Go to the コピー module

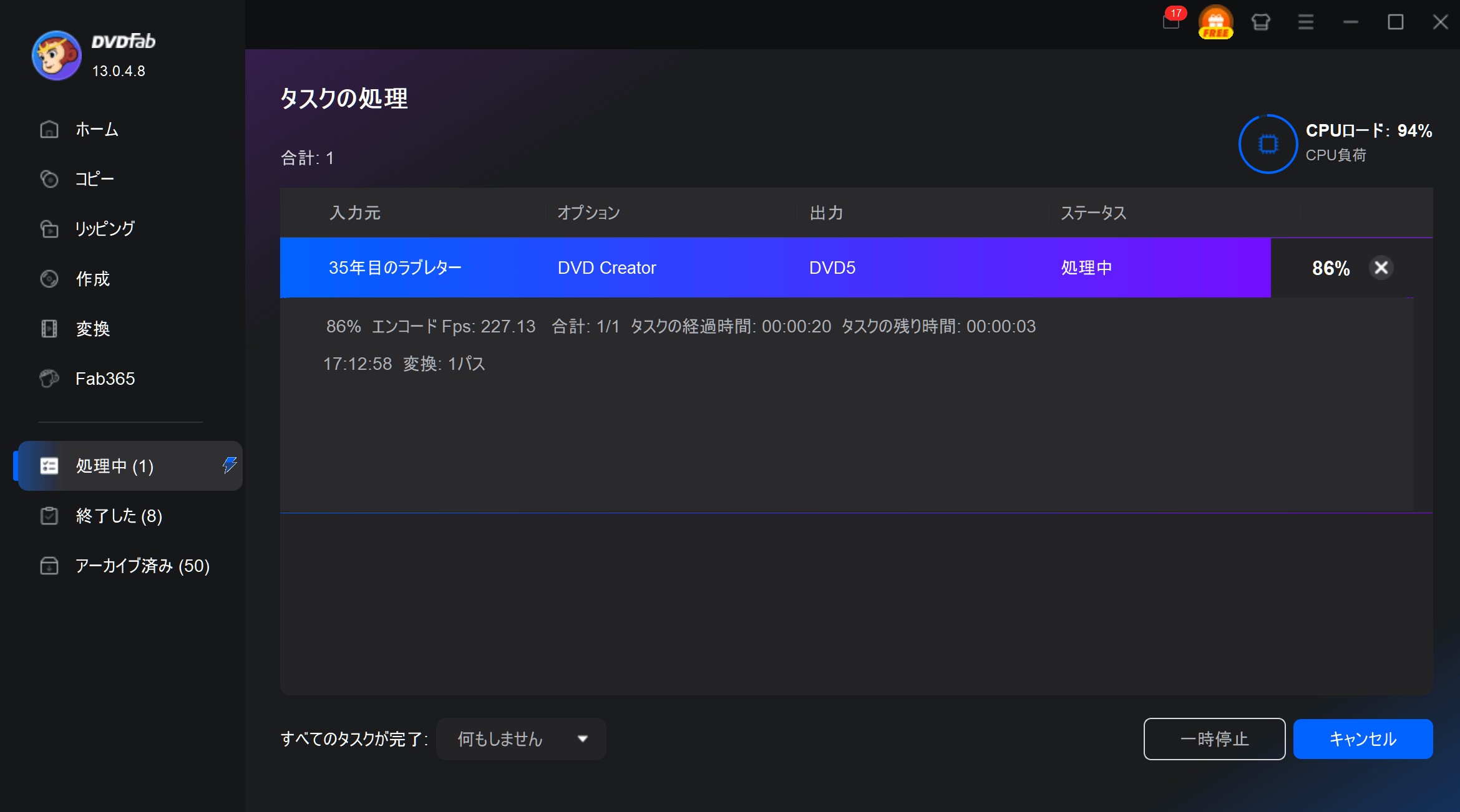(x=94, y=179)
